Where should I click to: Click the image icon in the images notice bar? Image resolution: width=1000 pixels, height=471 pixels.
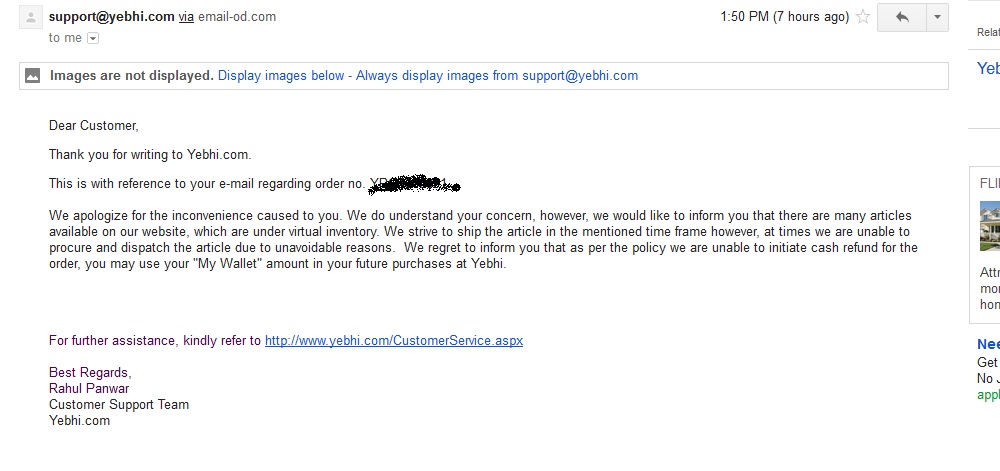[x=33, y=75]
